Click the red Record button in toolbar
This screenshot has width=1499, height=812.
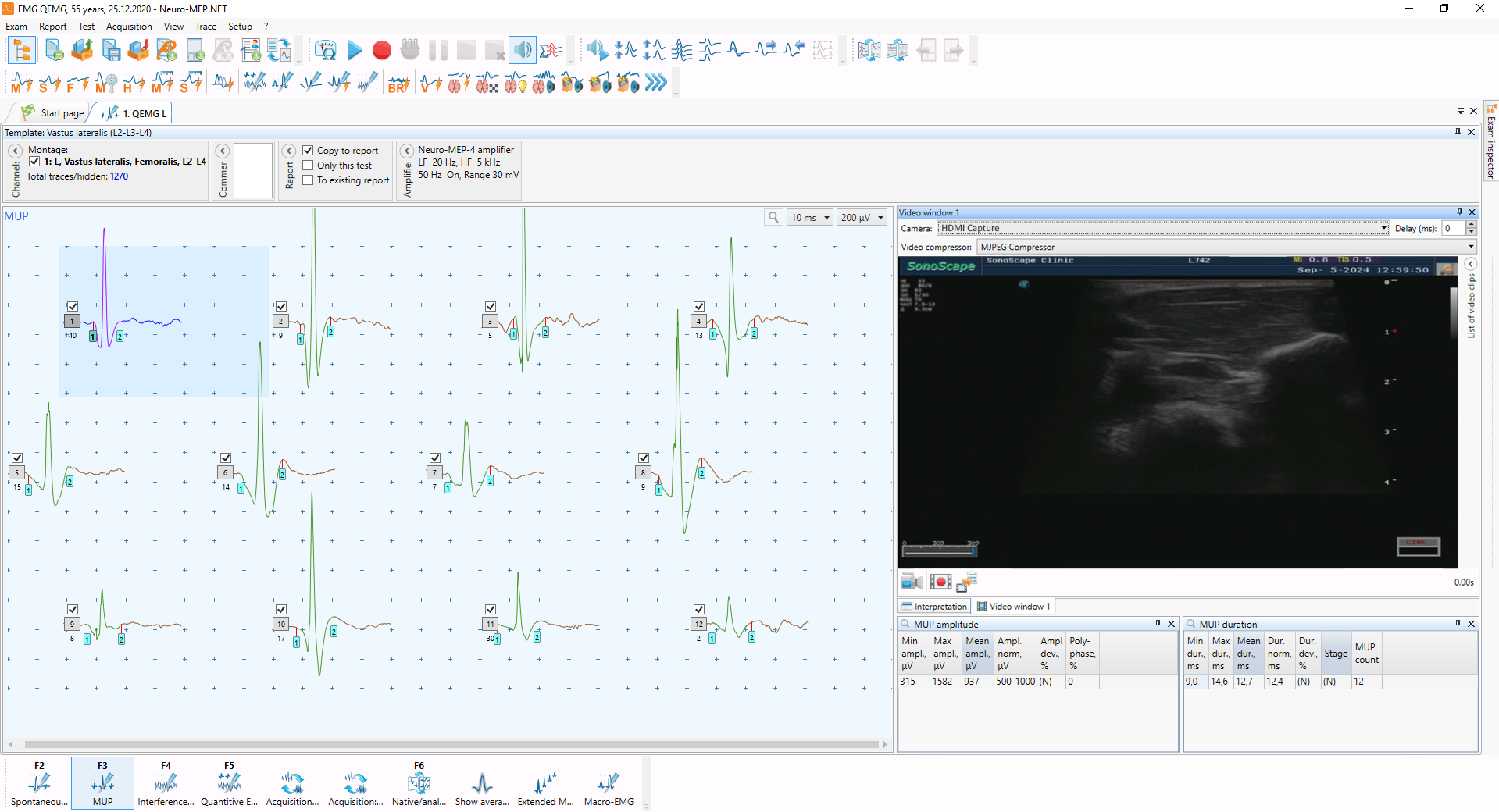pyautogui.click(x=381, y=51)
